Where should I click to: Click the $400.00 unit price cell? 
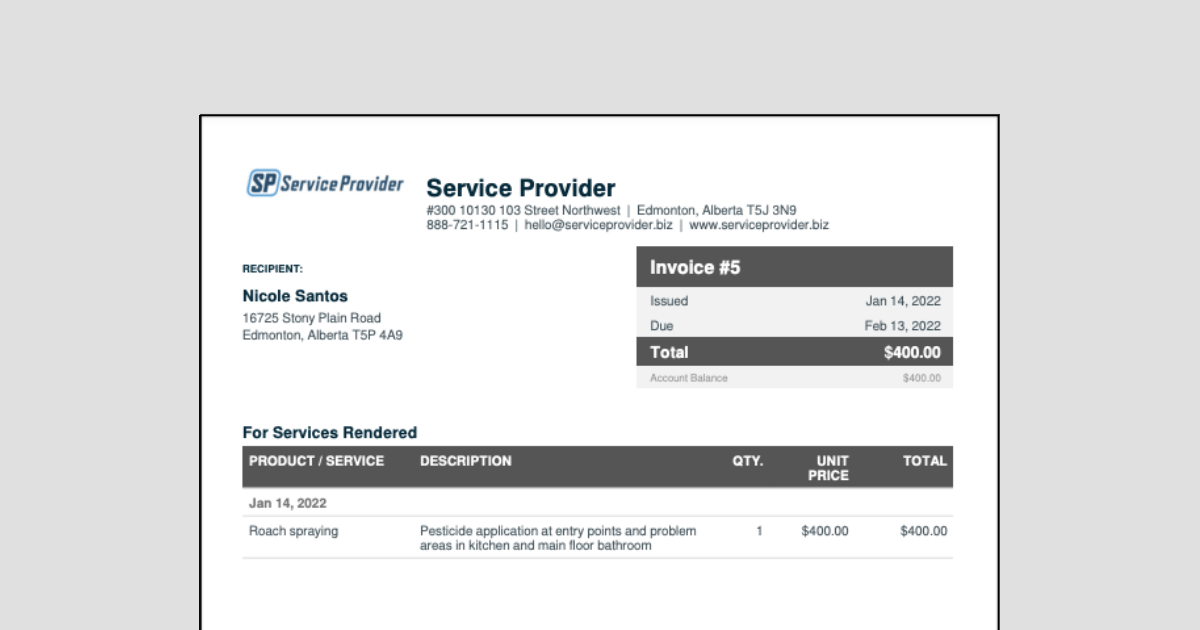pos(825,531)
